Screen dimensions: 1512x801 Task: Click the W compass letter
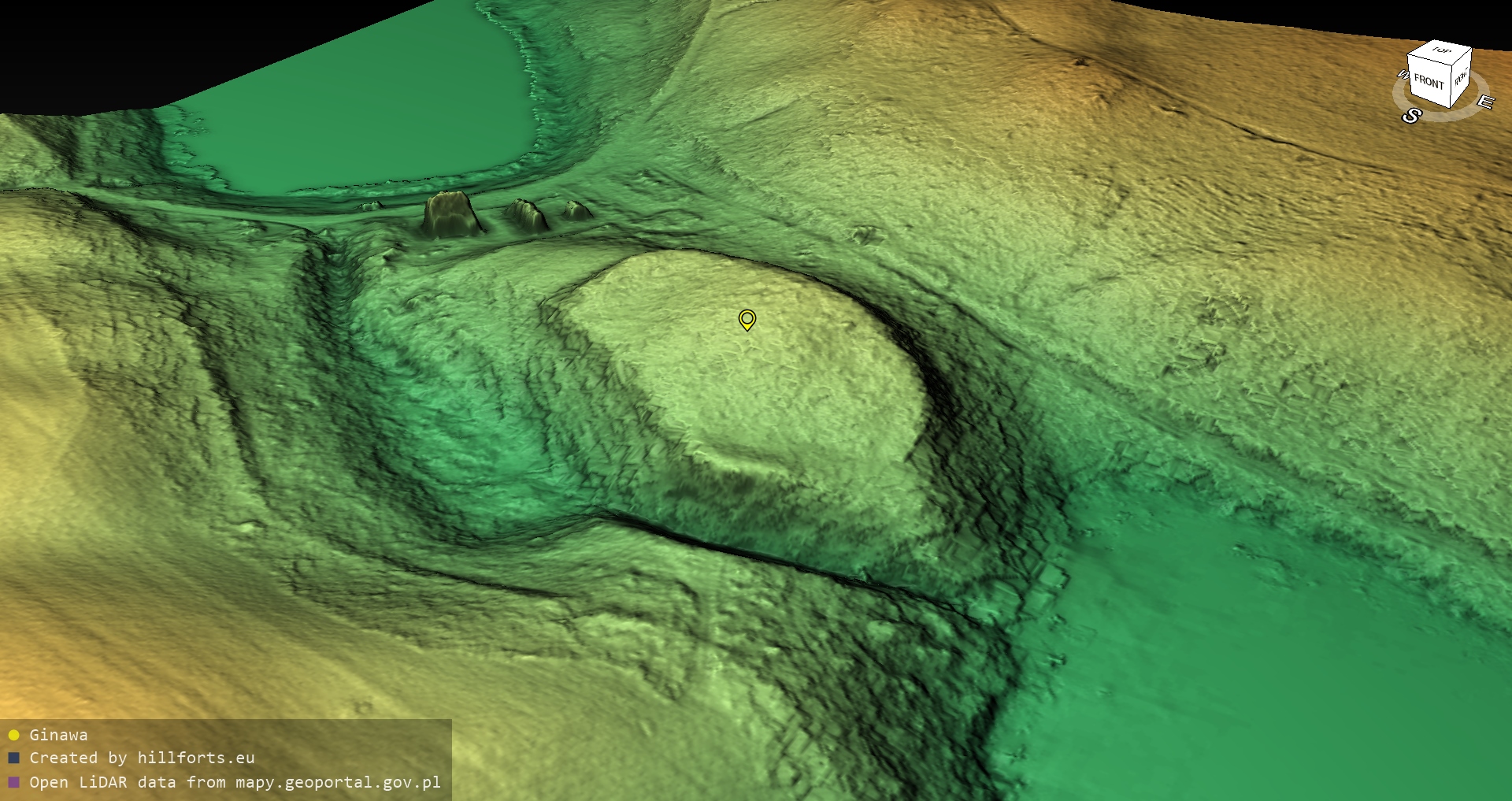click(1402, 75)
